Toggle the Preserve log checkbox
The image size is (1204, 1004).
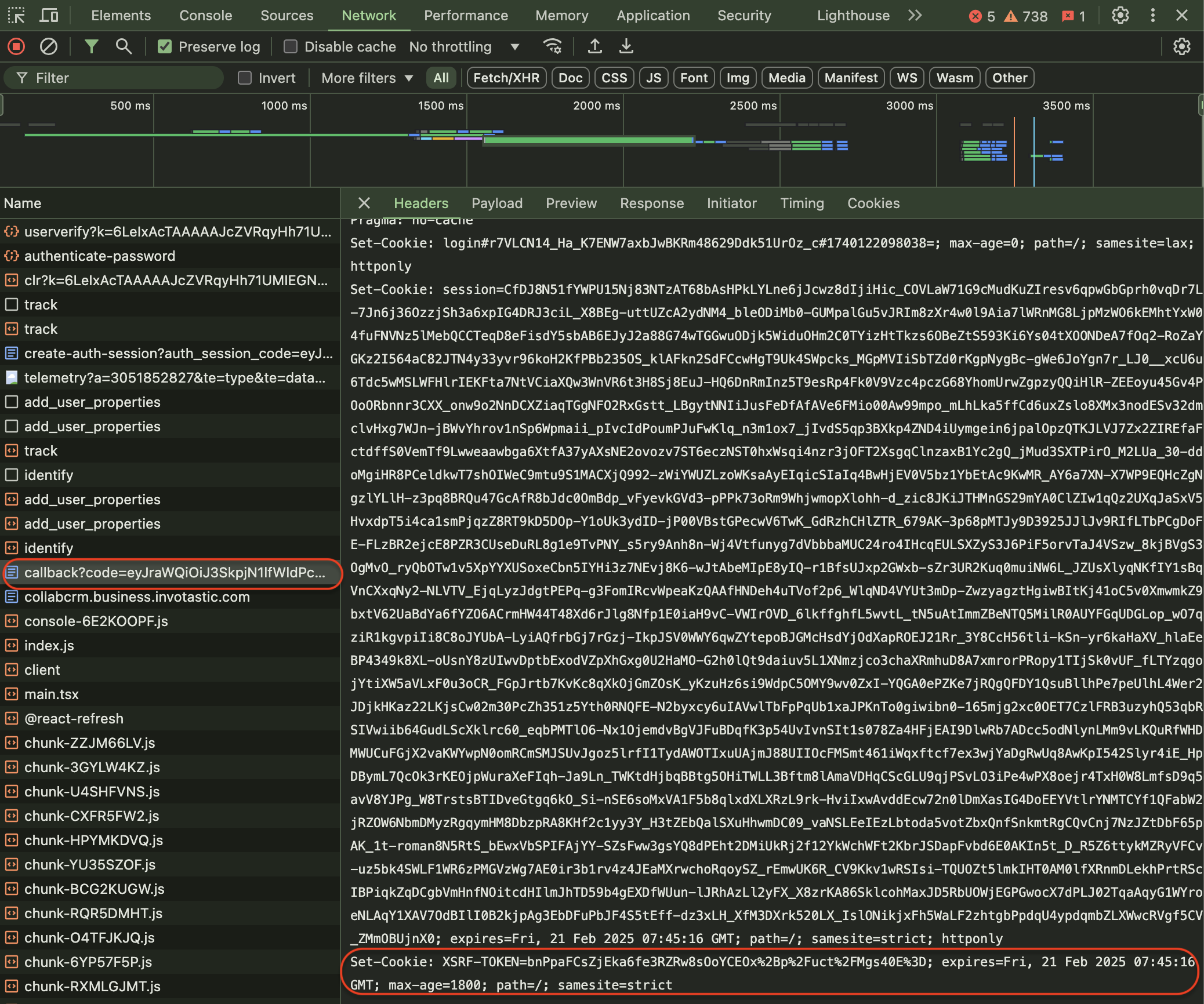(x=164, y=47)
